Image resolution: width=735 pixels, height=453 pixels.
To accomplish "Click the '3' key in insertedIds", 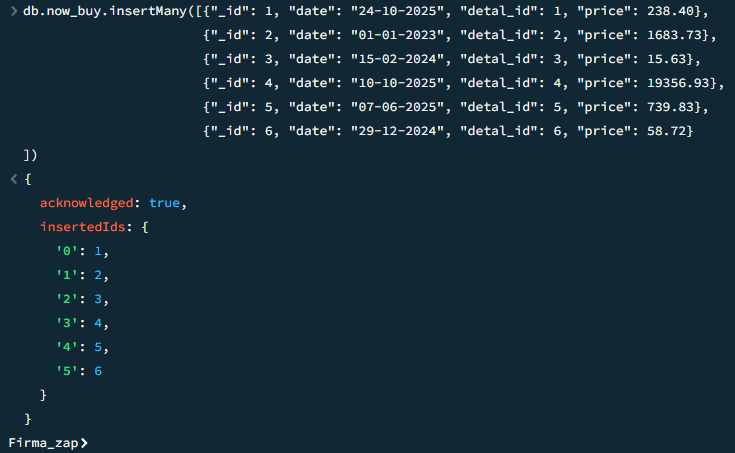I will [67, 323].
